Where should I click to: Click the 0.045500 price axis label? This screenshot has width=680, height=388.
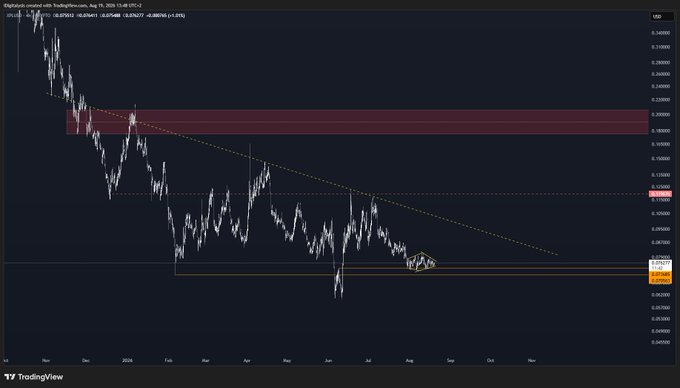tap(660, 342)
